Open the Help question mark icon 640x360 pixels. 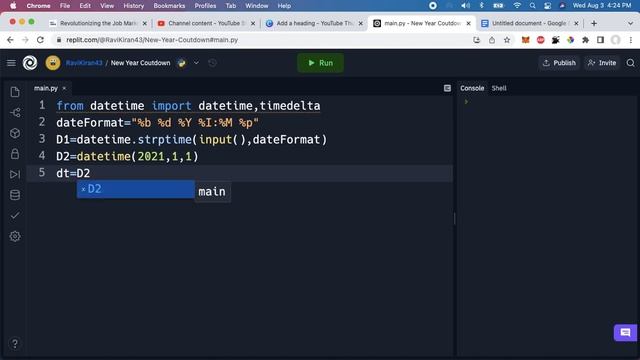pos(15,344)
